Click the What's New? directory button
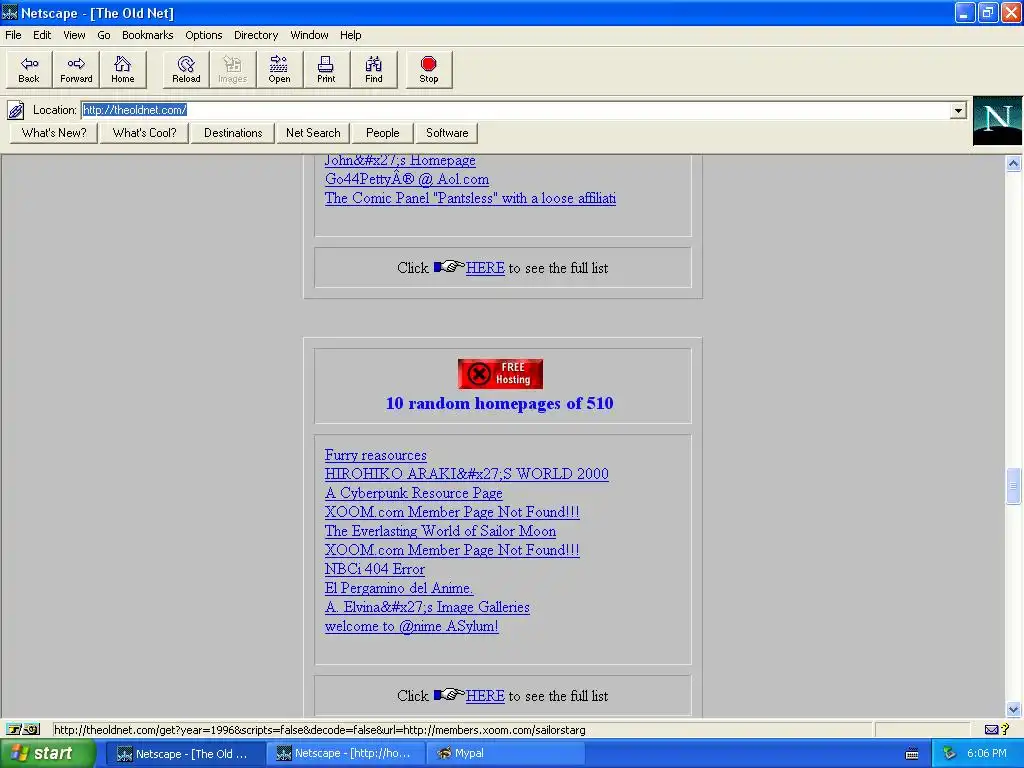The height and width of the screenshot is (768, 1024). 54,133
